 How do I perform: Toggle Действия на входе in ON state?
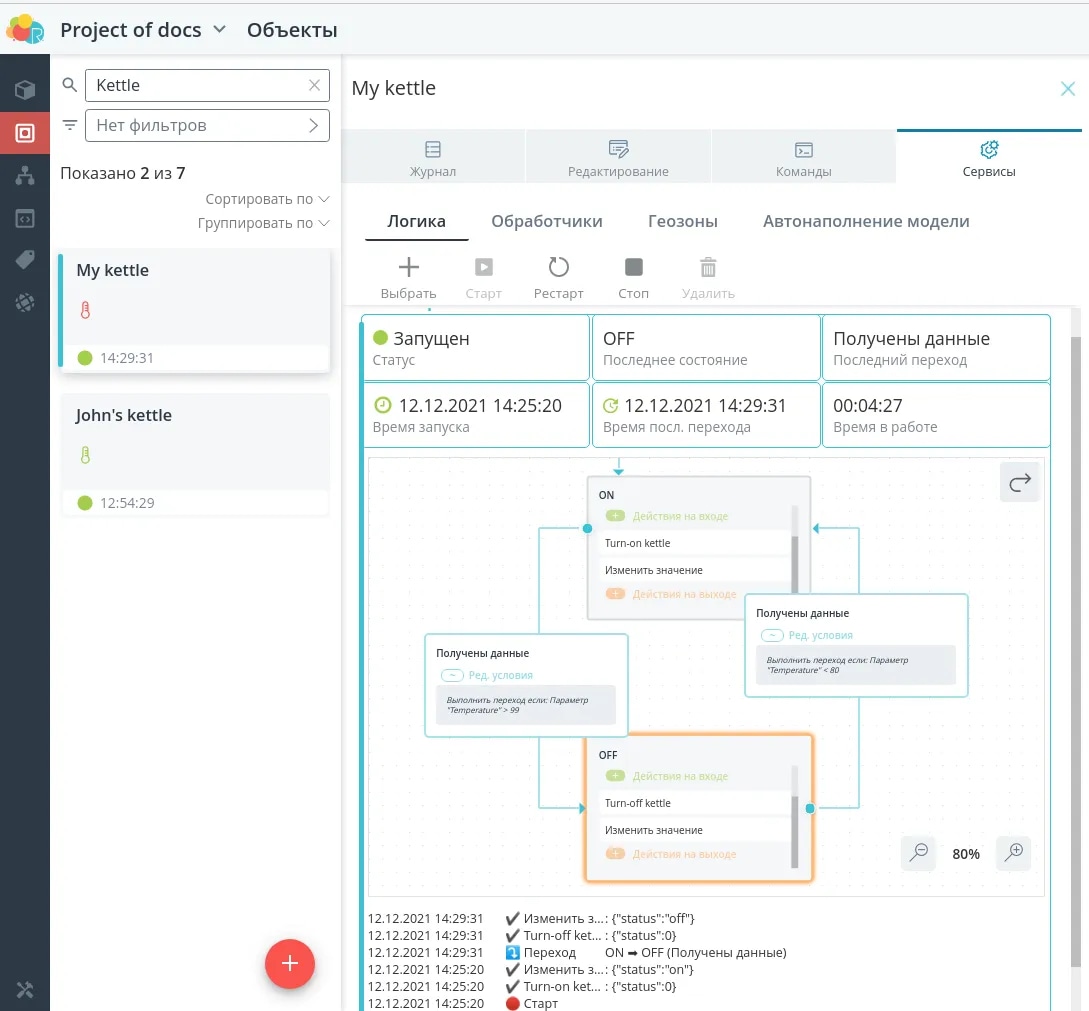[667, 516]
